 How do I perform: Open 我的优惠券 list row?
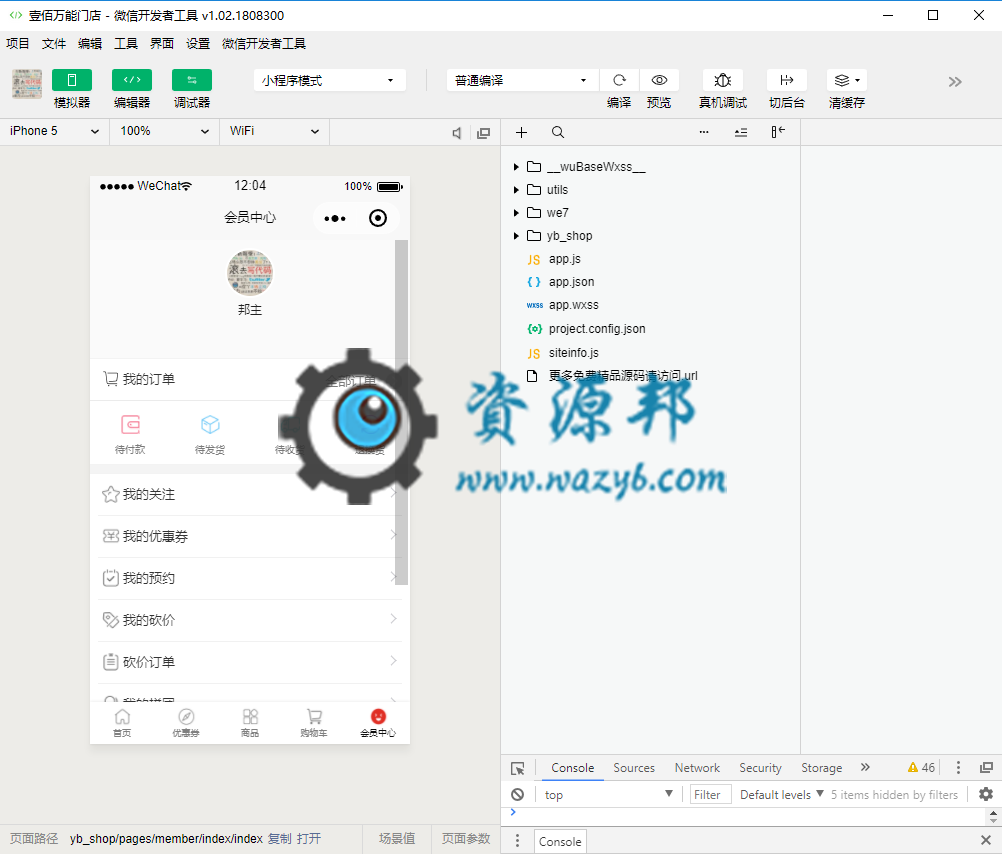250,536
